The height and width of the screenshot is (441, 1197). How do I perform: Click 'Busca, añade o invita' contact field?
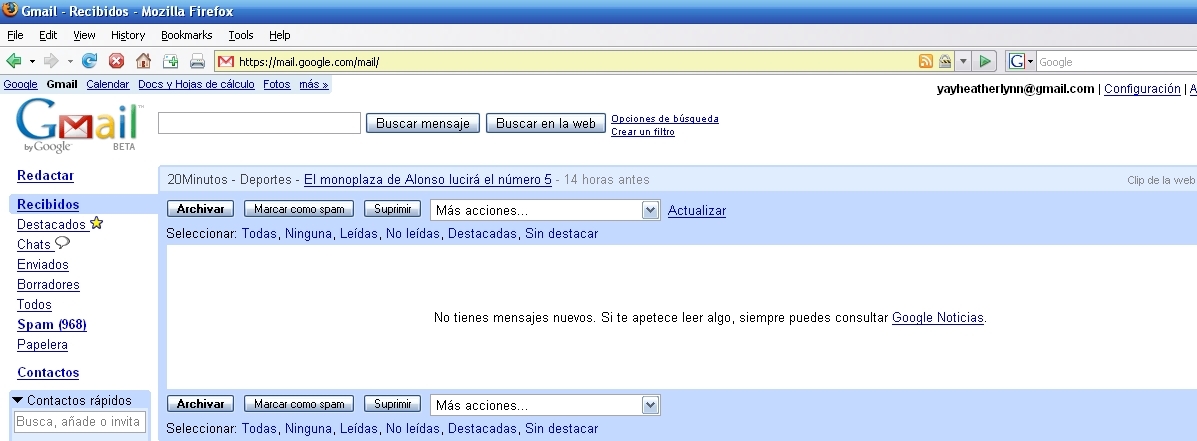(x=79, y=422)
